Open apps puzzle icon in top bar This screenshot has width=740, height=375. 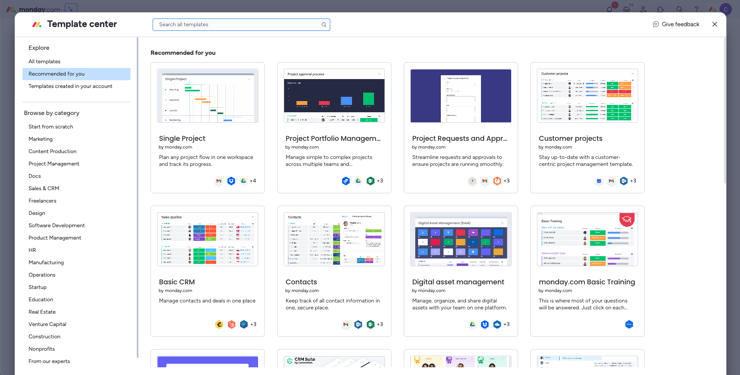point(661,9)
